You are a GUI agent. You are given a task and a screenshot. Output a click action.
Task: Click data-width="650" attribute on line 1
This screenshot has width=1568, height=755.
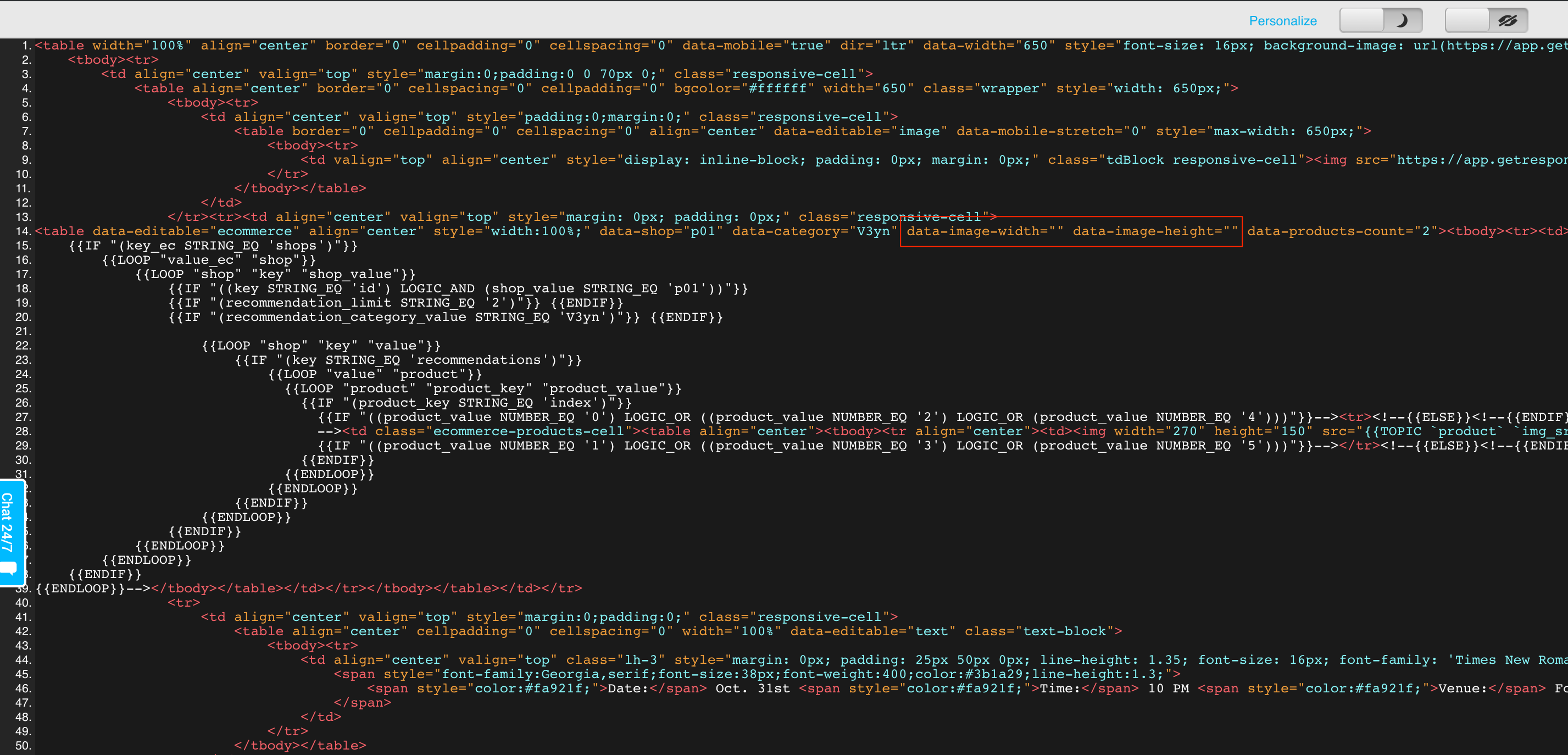click(989, 46)
